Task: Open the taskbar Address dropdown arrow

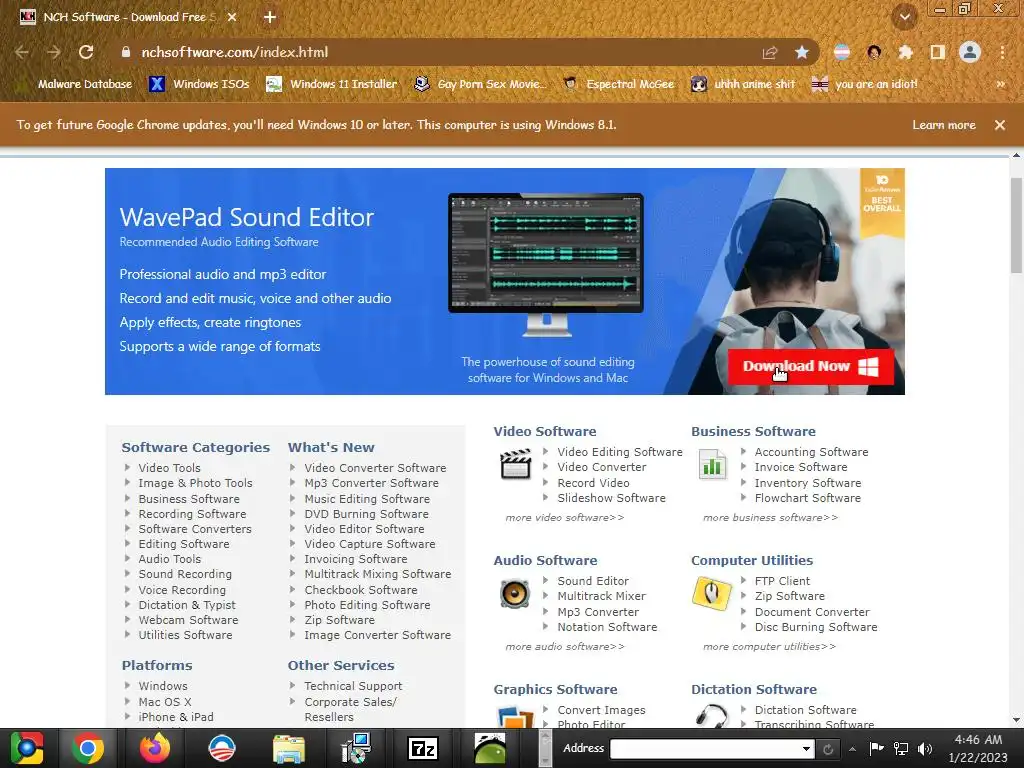Action: pyautogui.click(x=807, y=748)
